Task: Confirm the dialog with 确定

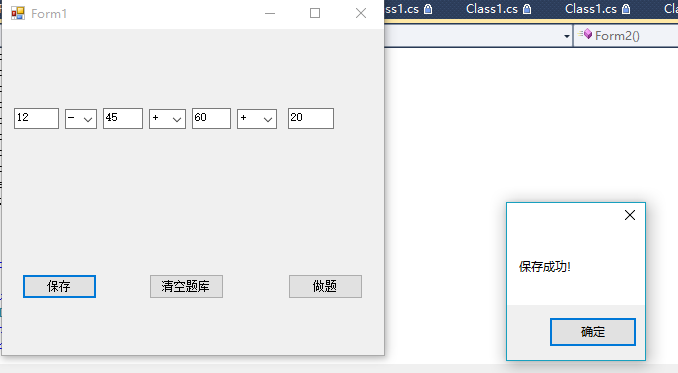Action: (593, 332)
